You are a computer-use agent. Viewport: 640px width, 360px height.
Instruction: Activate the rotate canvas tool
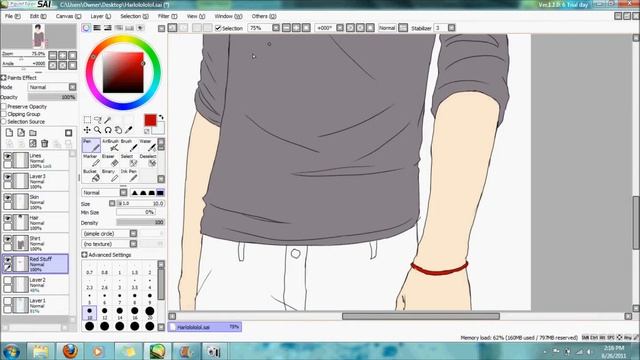tap(108, 130)
